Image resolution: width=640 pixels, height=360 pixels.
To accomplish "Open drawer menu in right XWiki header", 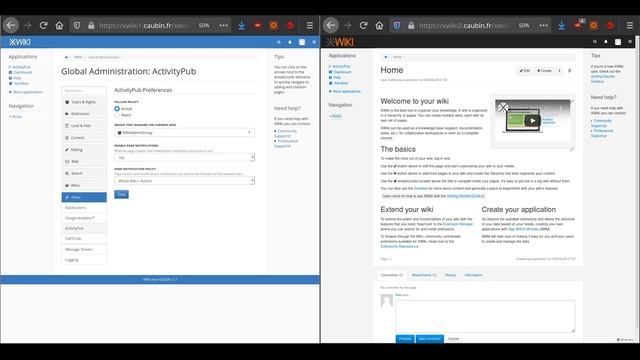I will (630, 42).
